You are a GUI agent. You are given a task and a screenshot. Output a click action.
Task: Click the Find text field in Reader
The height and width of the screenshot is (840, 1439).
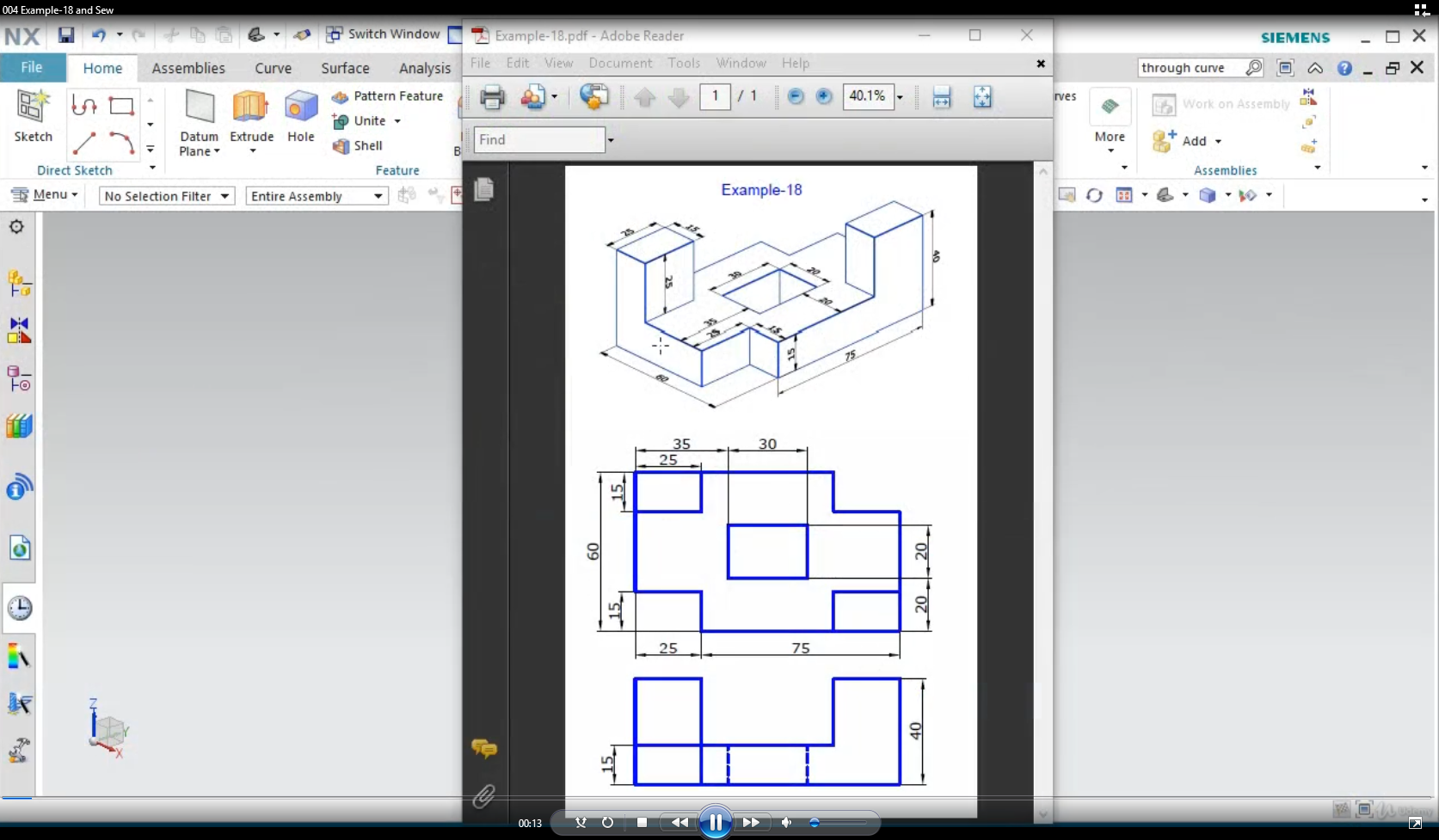coord(538,139)
